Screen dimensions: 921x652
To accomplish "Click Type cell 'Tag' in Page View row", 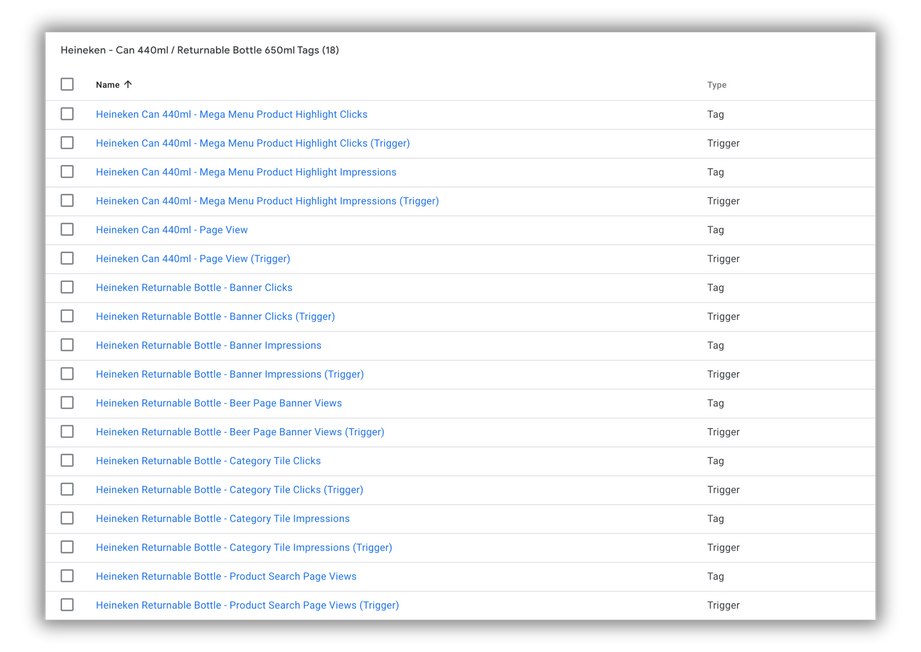I will coord(715,230).
